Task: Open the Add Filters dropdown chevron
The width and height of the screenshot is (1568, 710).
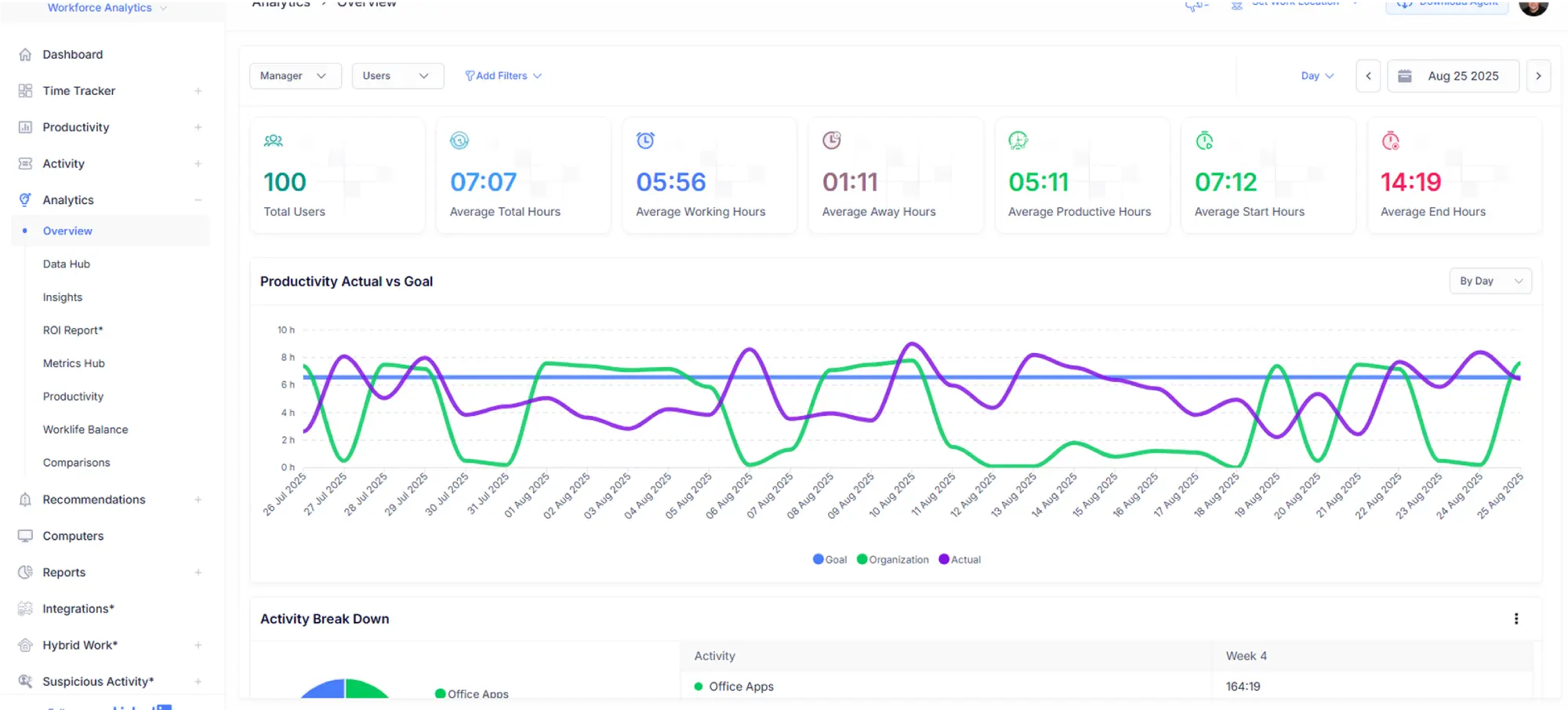Action: [x=537, y=76]
